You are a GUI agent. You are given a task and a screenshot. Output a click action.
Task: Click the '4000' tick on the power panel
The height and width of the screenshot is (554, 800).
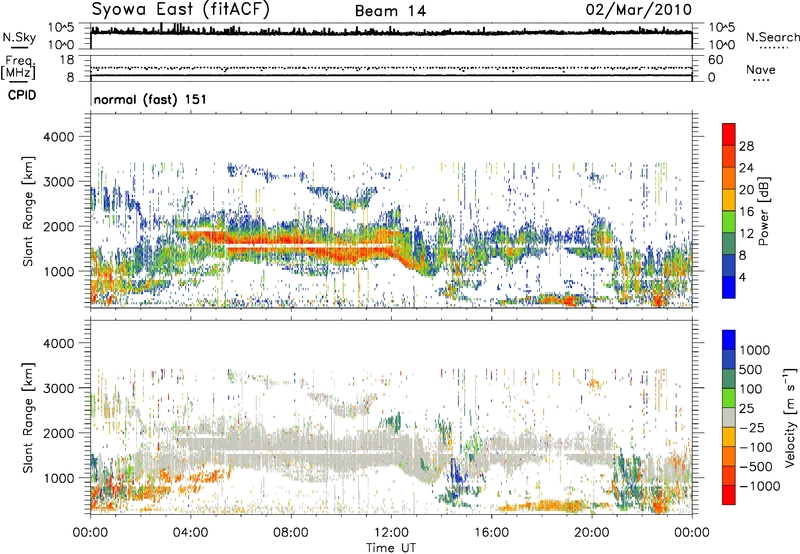(58, 137)
